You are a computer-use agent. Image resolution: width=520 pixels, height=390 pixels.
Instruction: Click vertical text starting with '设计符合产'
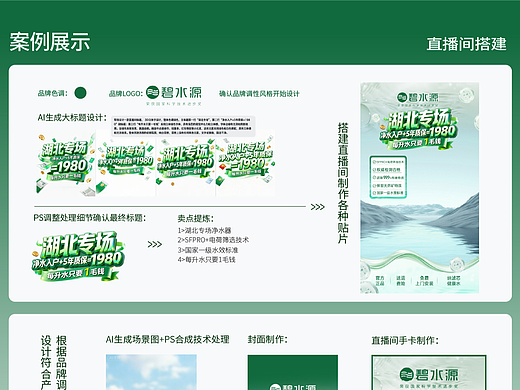coord(46,363)
